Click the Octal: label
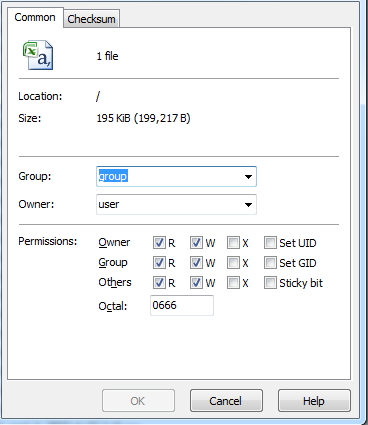Viewport: 368px width, 425px height. pyautogui.click(x=113, y=306)
